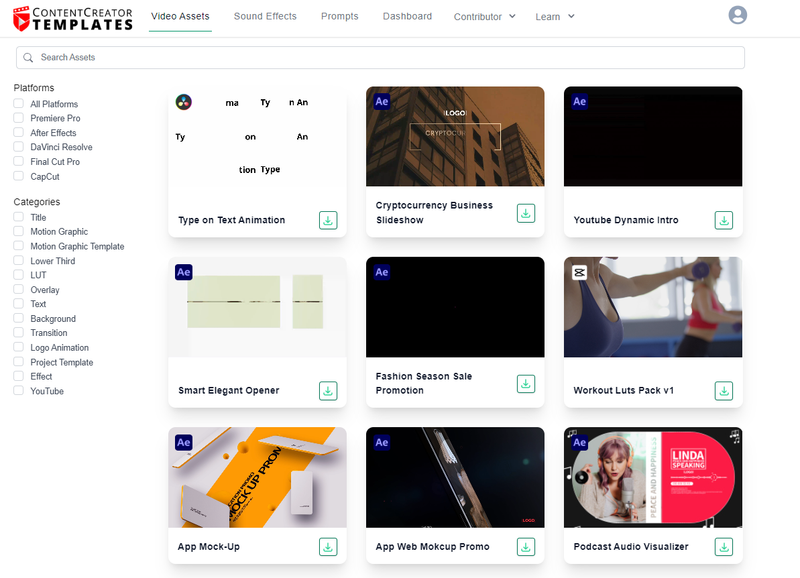The height and width of the screenshot is (578, 800).
Task: Check the All Platforms filter option
Action: tap(16, 103)
